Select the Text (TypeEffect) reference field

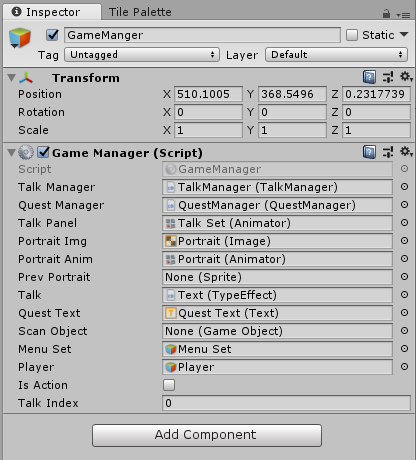pyautogui.click(x=277, y=295)
